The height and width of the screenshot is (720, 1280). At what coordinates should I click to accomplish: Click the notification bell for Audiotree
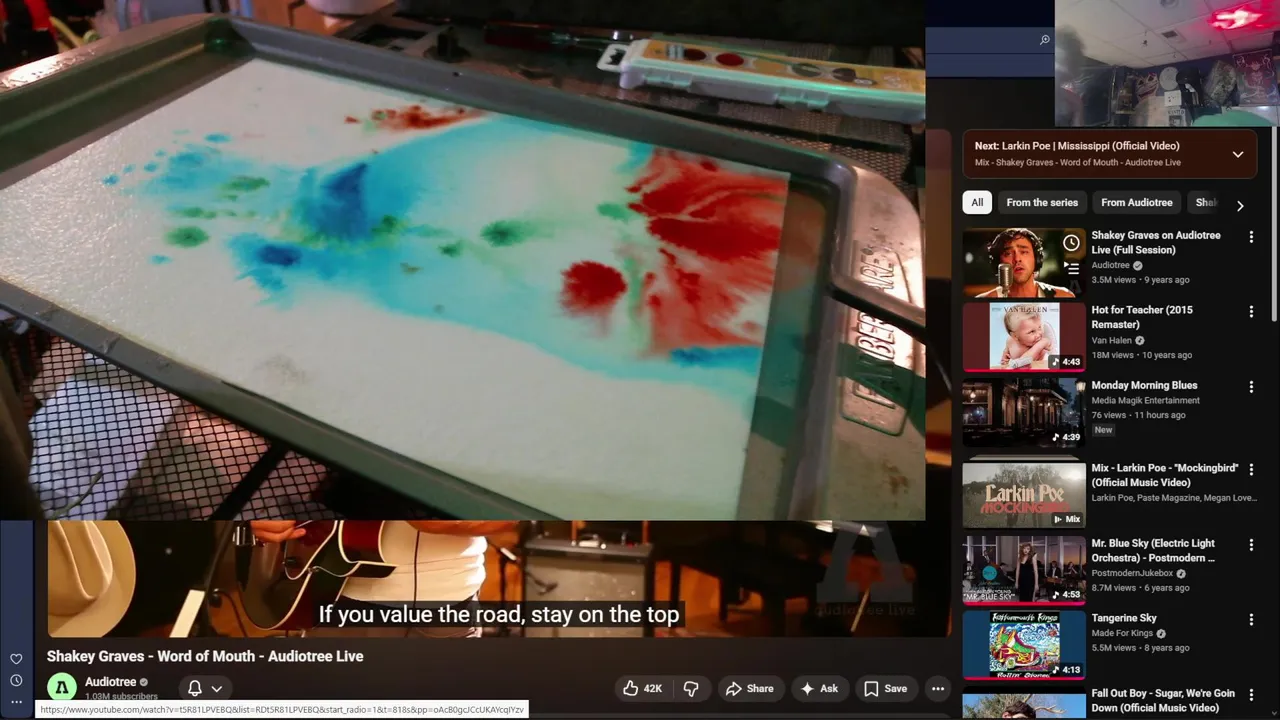click(195, 688)
